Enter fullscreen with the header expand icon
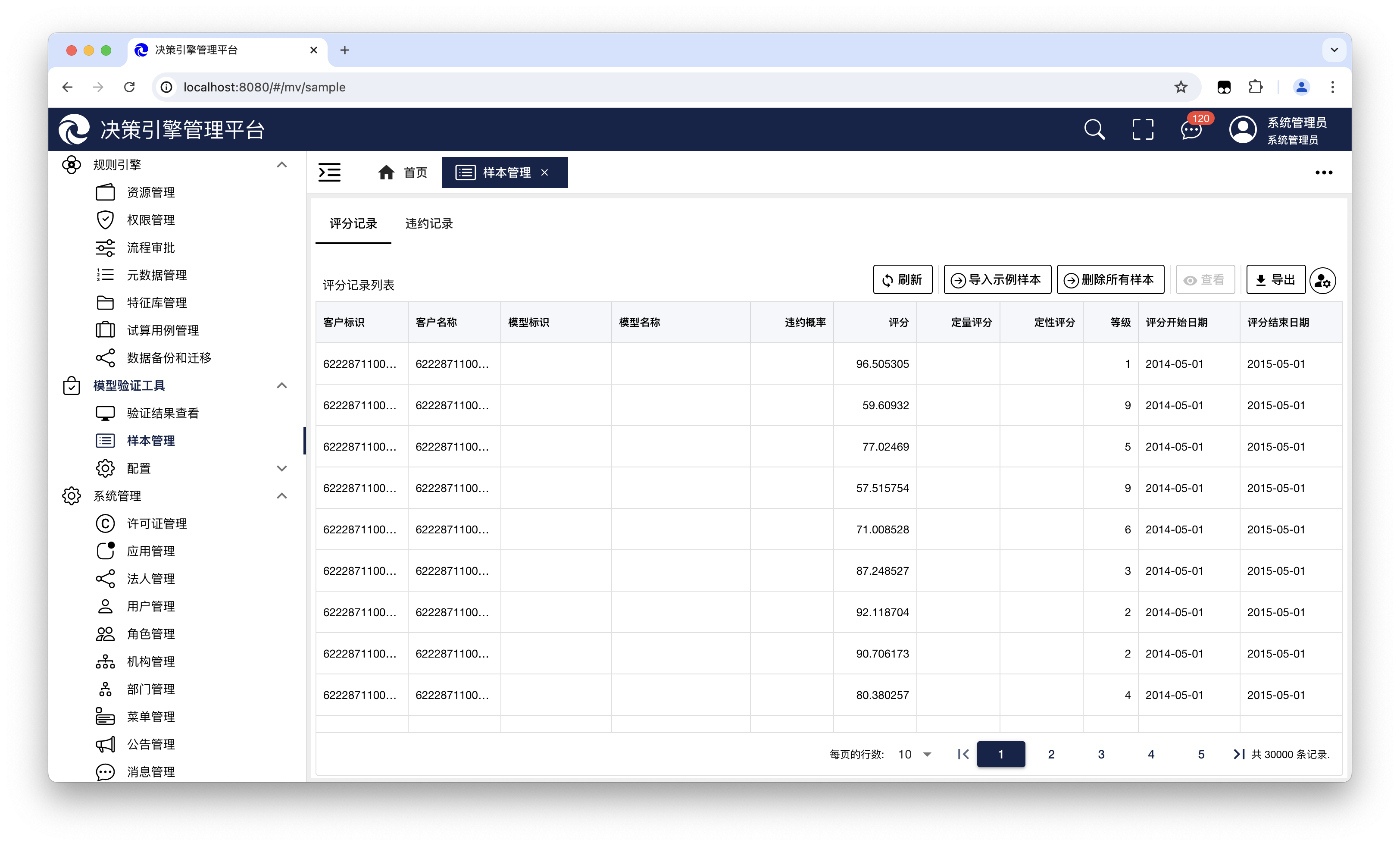The width and height of the screenshot is (1400, 846). point(1143,130)
